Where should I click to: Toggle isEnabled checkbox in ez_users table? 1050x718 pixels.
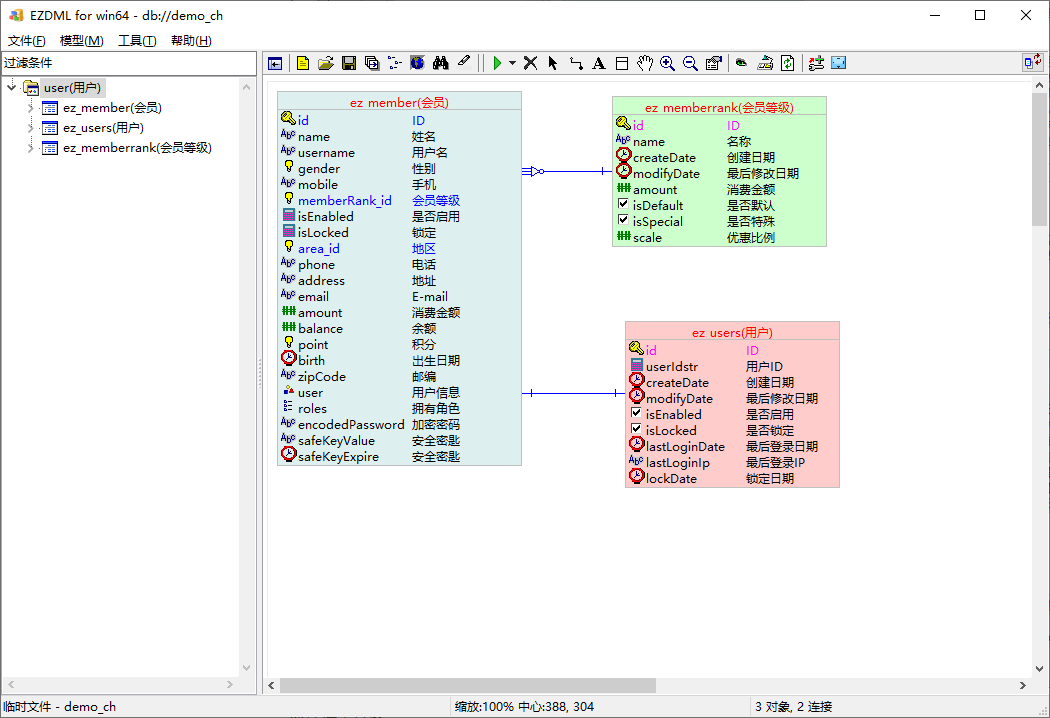[x=636, y=414]
